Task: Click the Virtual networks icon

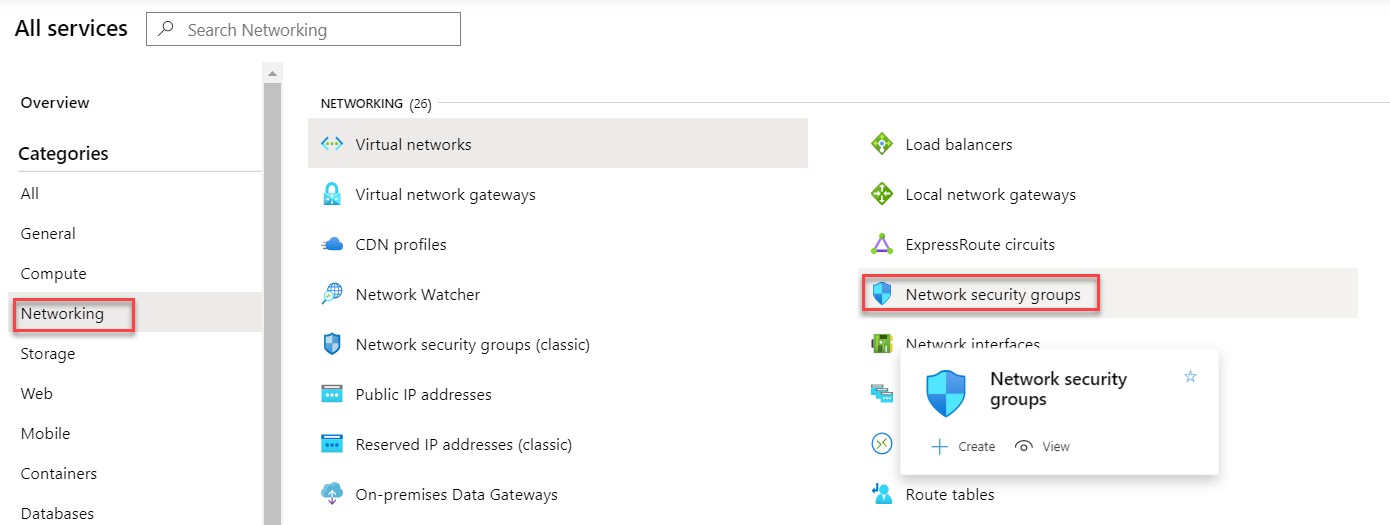Action: 332,144
